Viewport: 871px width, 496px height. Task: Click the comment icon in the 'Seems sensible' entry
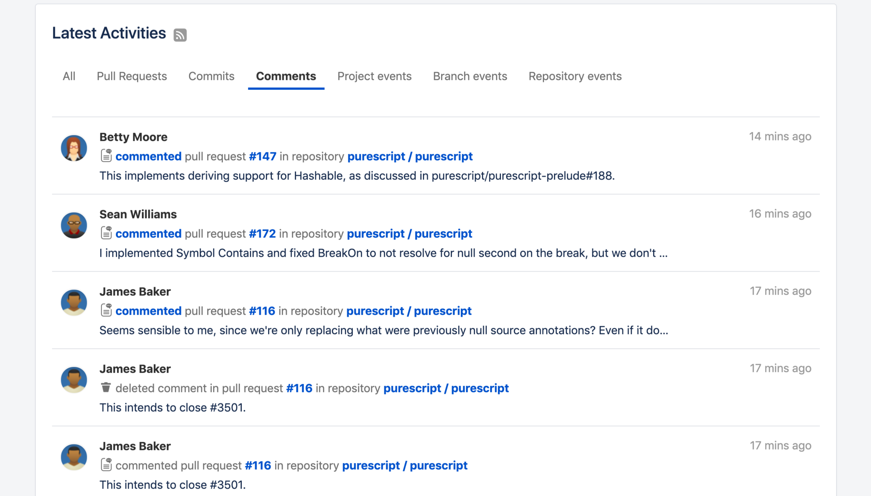[106, 311]
